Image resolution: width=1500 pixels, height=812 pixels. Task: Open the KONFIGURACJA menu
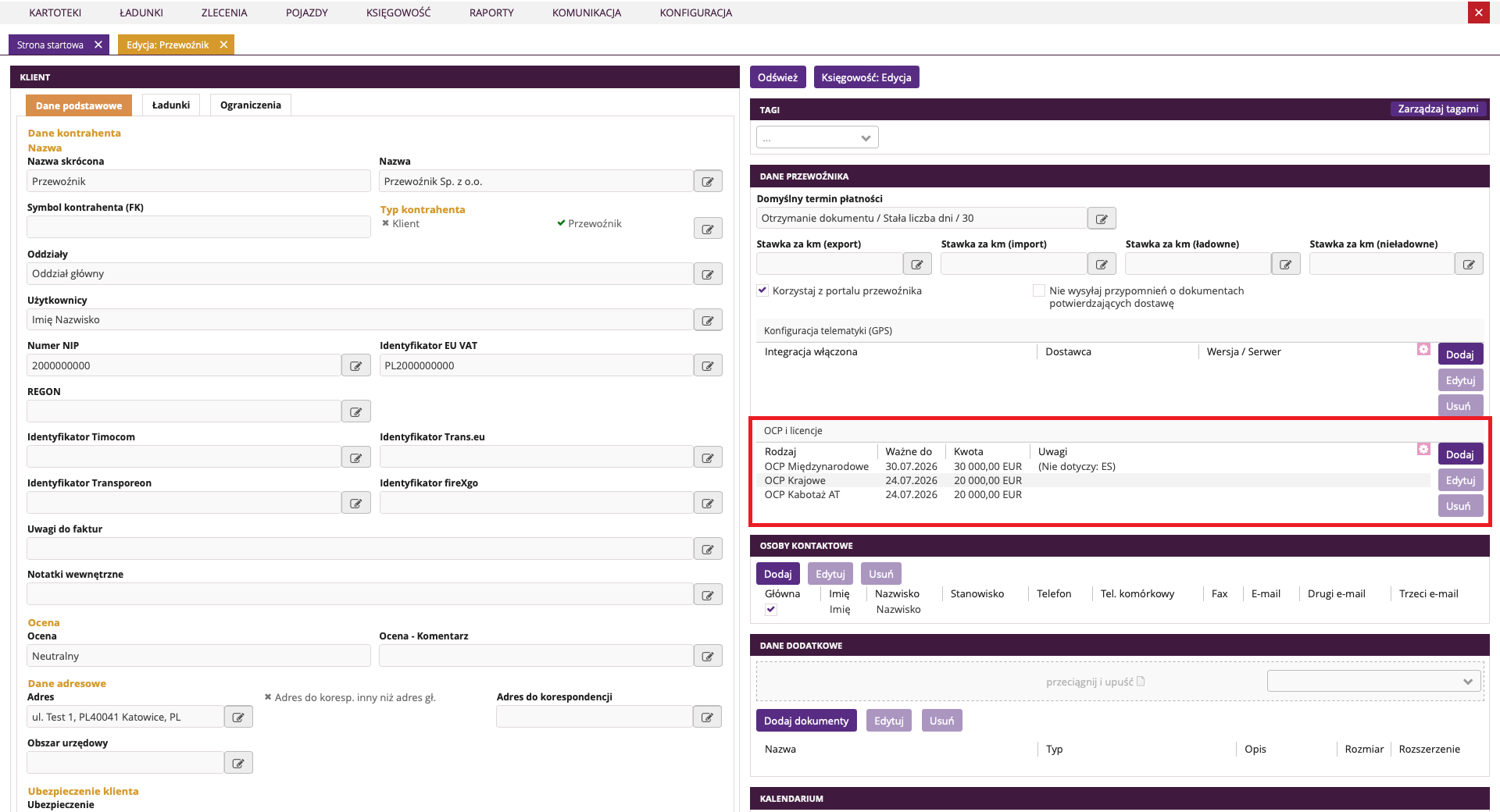(x=696, y=12)
